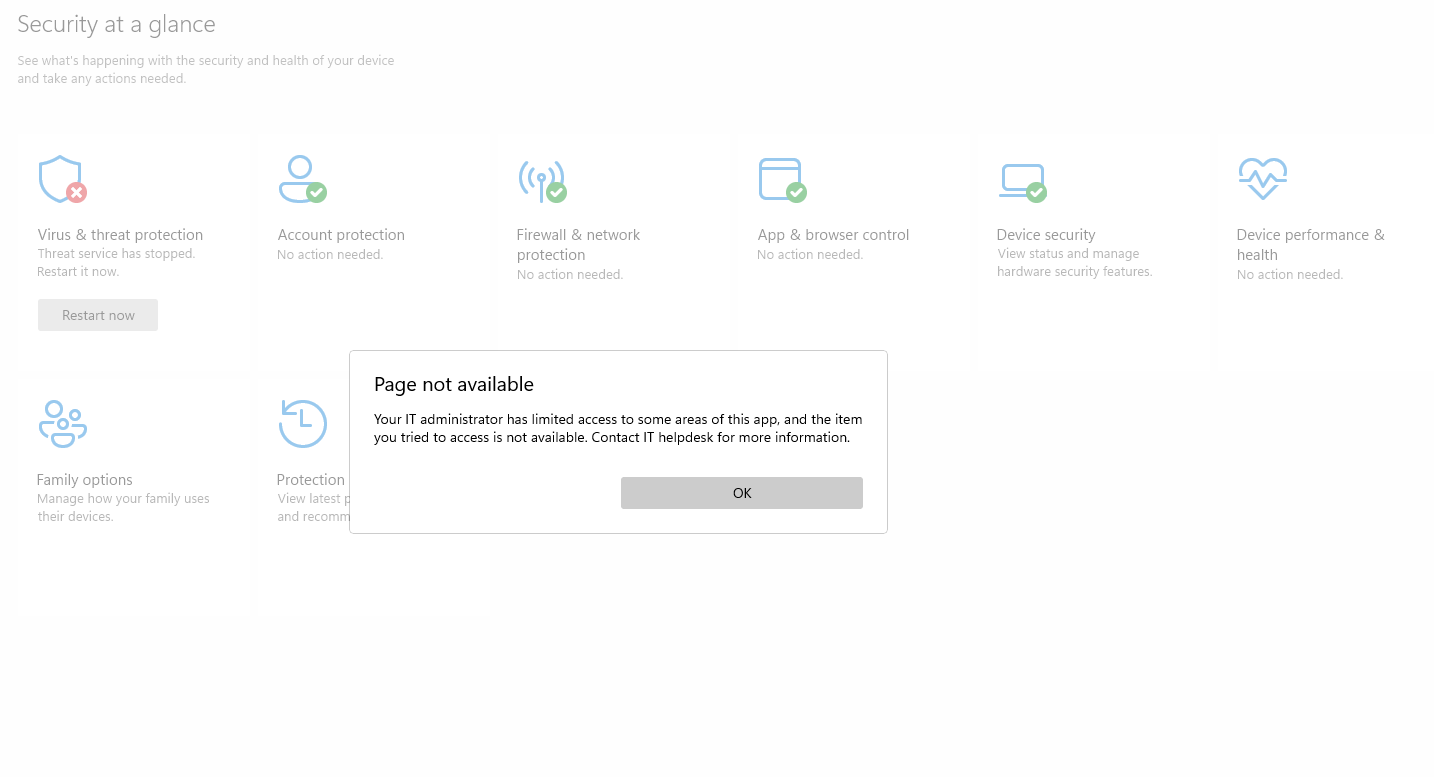Open Device security laptop icon
The height and width of the screenshot is (777, 1434).
[x=1022, y=183]
